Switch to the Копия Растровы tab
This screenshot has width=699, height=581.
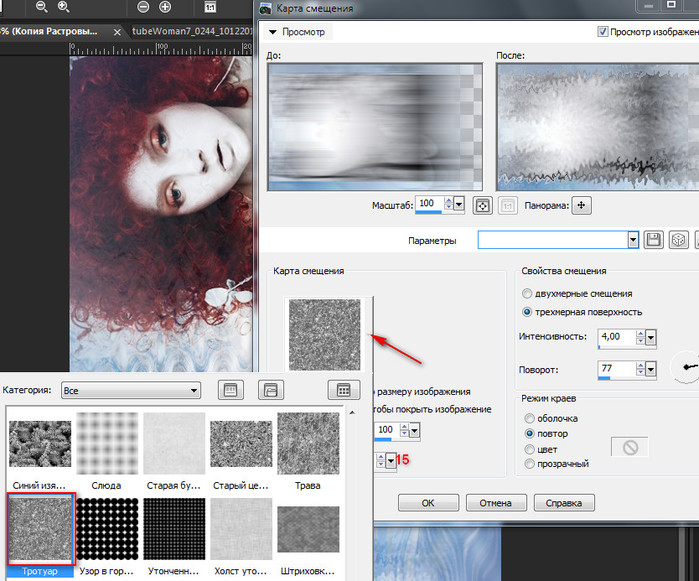pyautogui.click(x=49, y=31)
